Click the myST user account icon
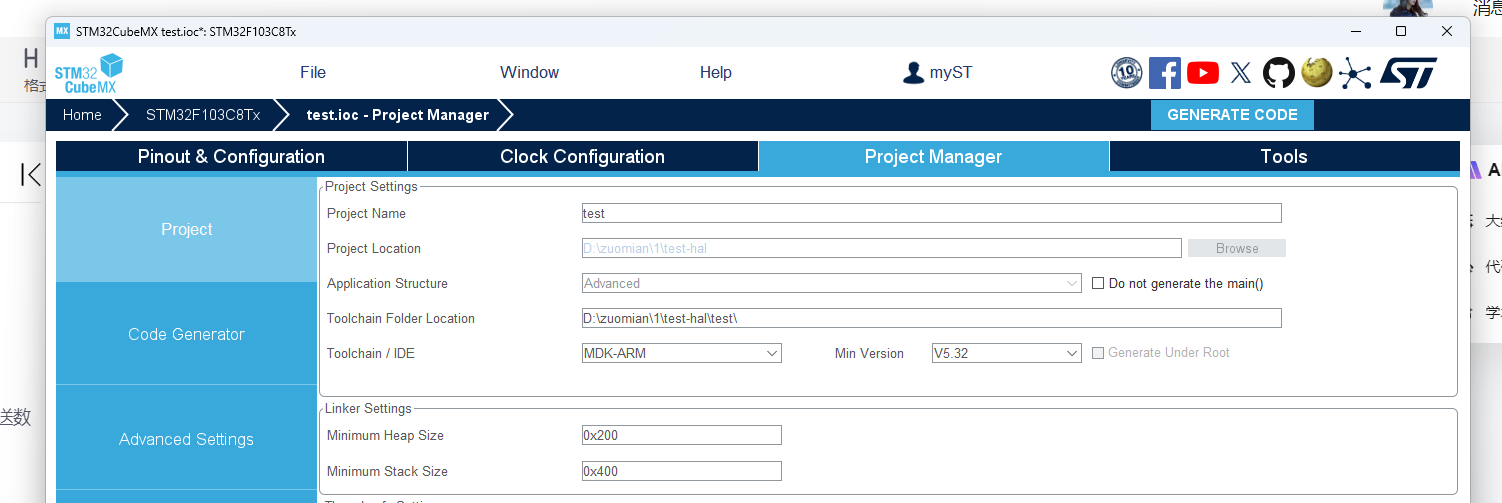This screenshot has height=503, width=1502. (913, 72)
